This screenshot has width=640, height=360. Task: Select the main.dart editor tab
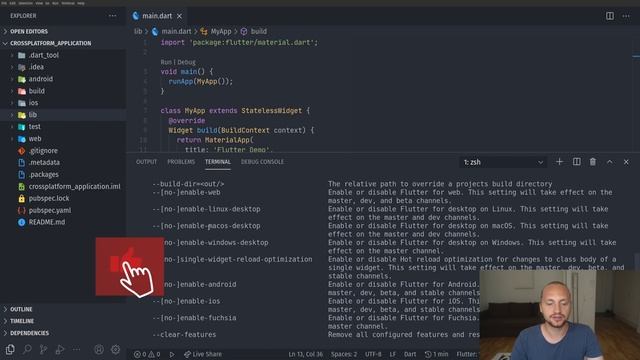157,16
